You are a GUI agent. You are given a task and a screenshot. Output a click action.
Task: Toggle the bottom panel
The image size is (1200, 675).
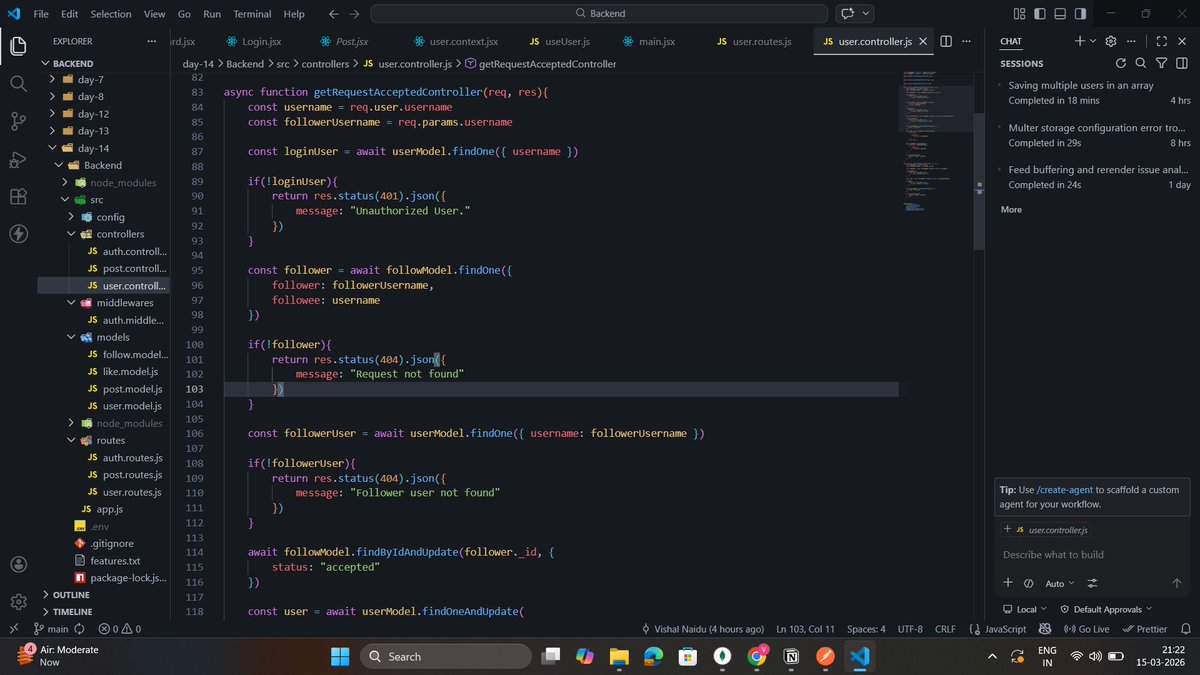click(x=1060, y=14)
